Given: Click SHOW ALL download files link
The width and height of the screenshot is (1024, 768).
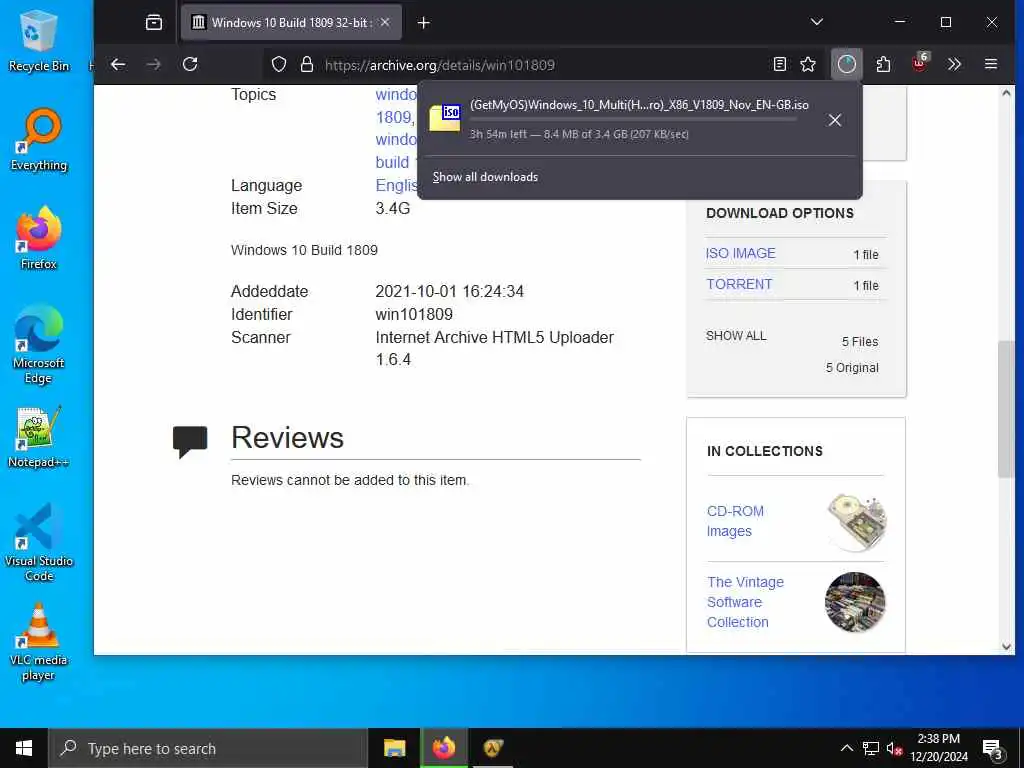Looking at the screenshot, I should pyautogui.click(x=736, y=336).
